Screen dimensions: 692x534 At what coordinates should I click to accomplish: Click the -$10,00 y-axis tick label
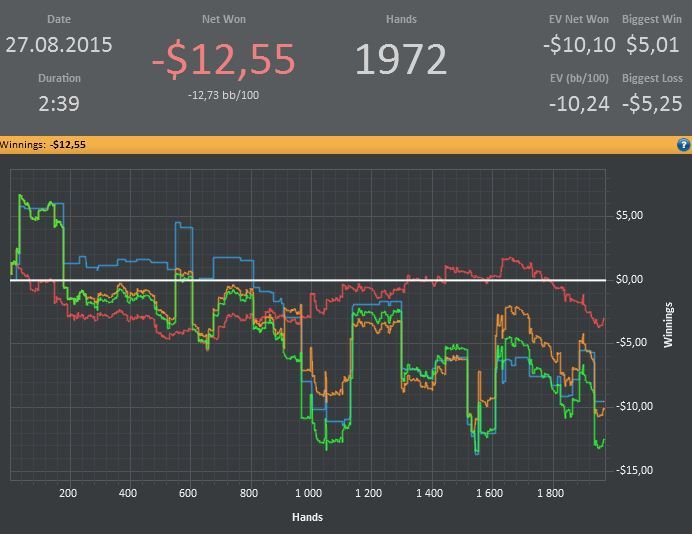tap(634, 406)
